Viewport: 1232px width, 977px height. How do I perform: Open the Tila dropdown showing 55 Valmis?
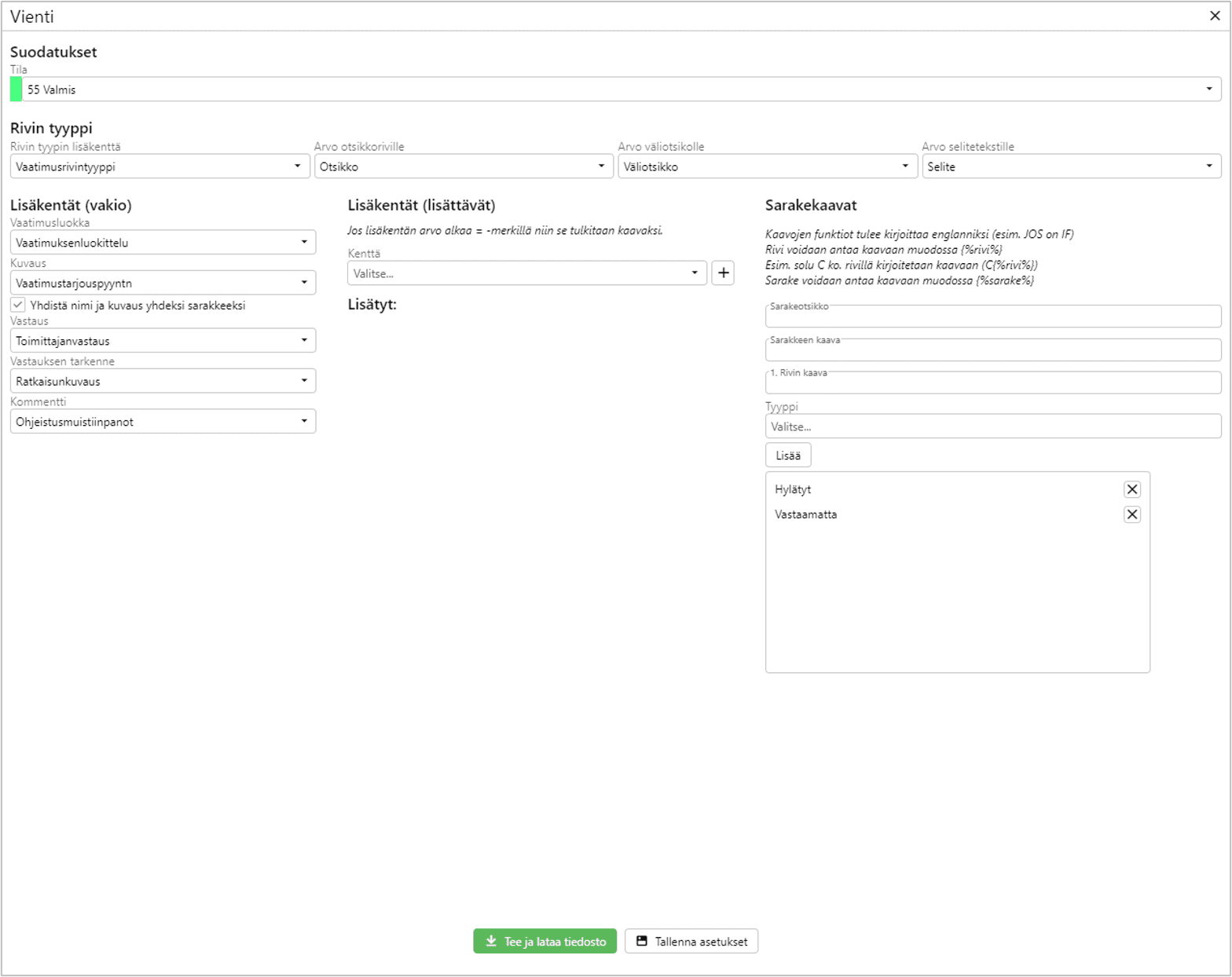tap(621, 90)
